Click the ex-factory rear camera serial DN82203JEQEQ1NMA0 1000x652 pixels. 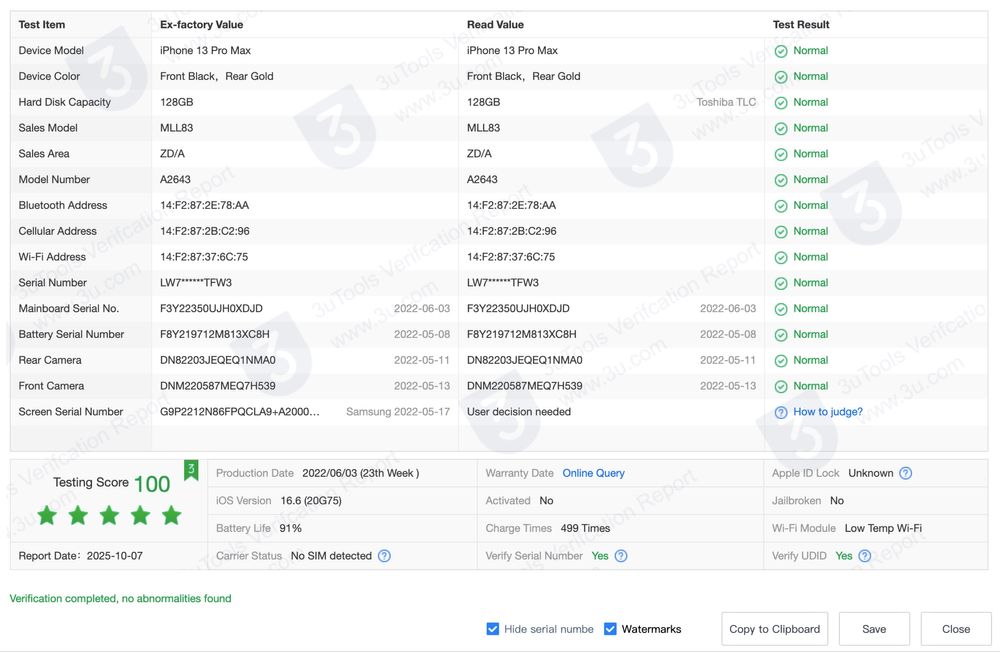point(217,360)
